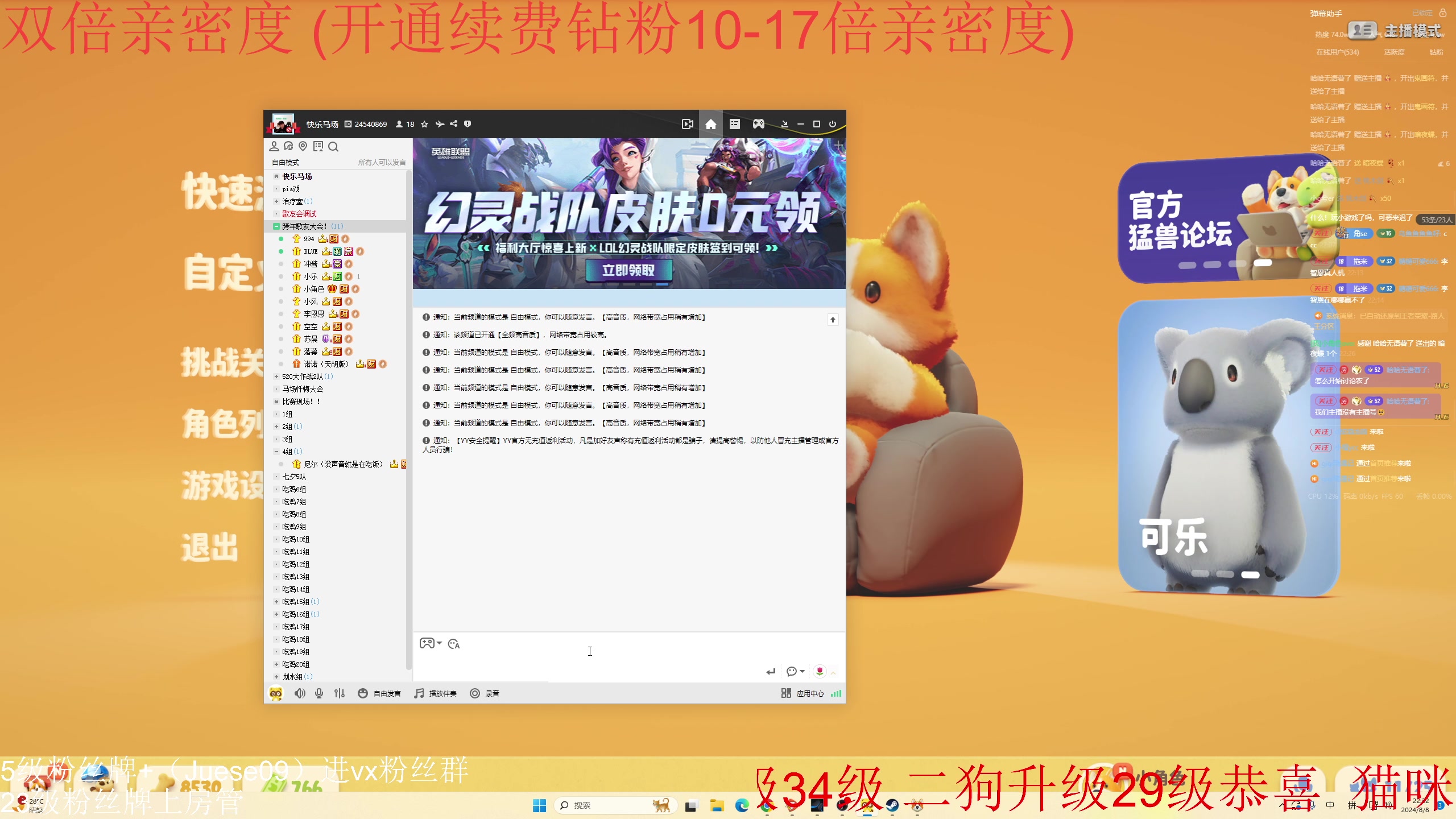Viewport: 1456px width, 819px height.
Task: Select the 歌友会调试 channel
Action: [x=299, y=214]
